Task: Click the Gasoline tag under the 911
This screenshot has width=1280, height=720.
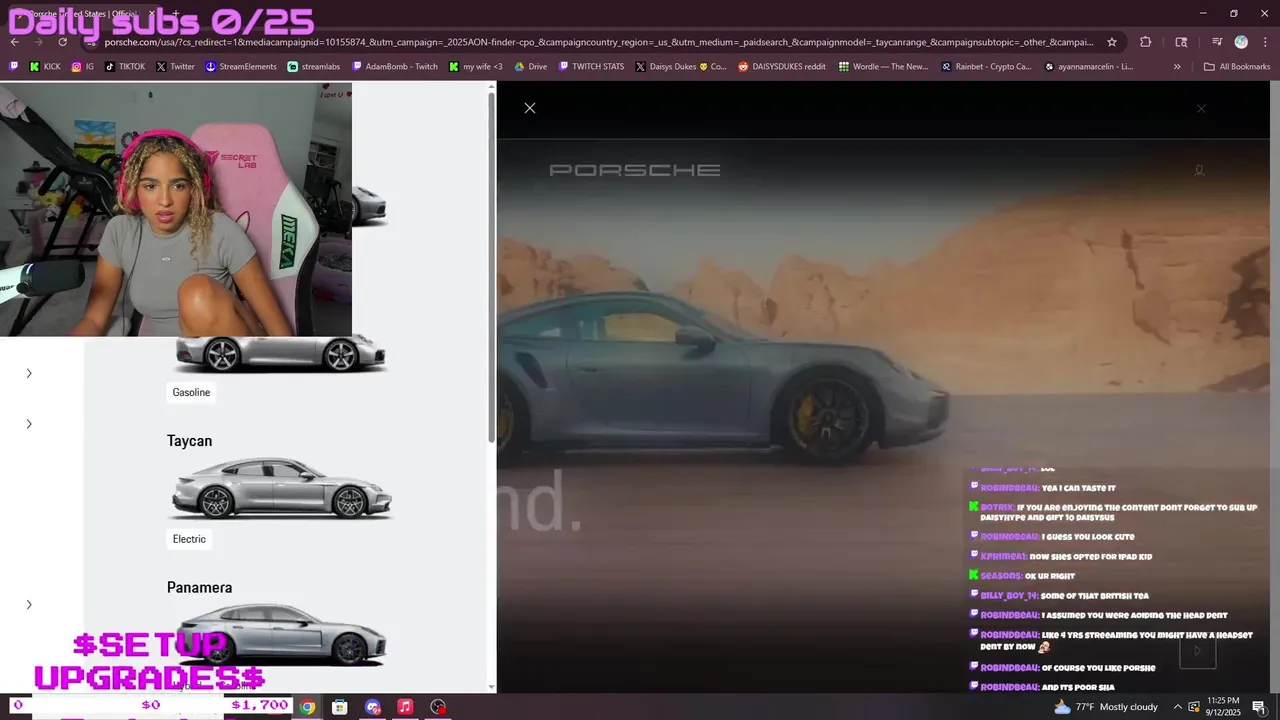Action: (191, 392)
